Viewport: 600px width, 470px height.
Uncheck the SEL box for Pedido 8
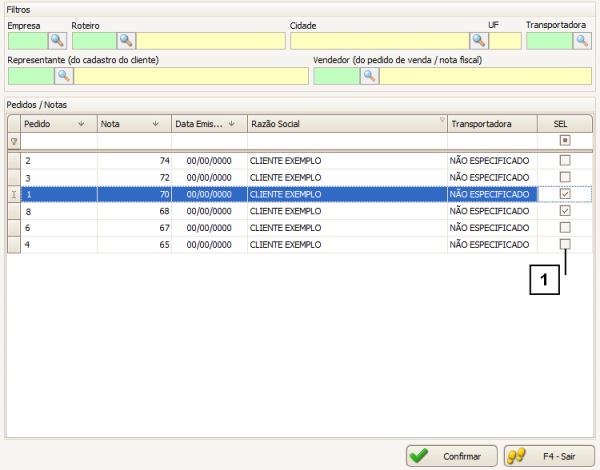click(x=565, y=211)
